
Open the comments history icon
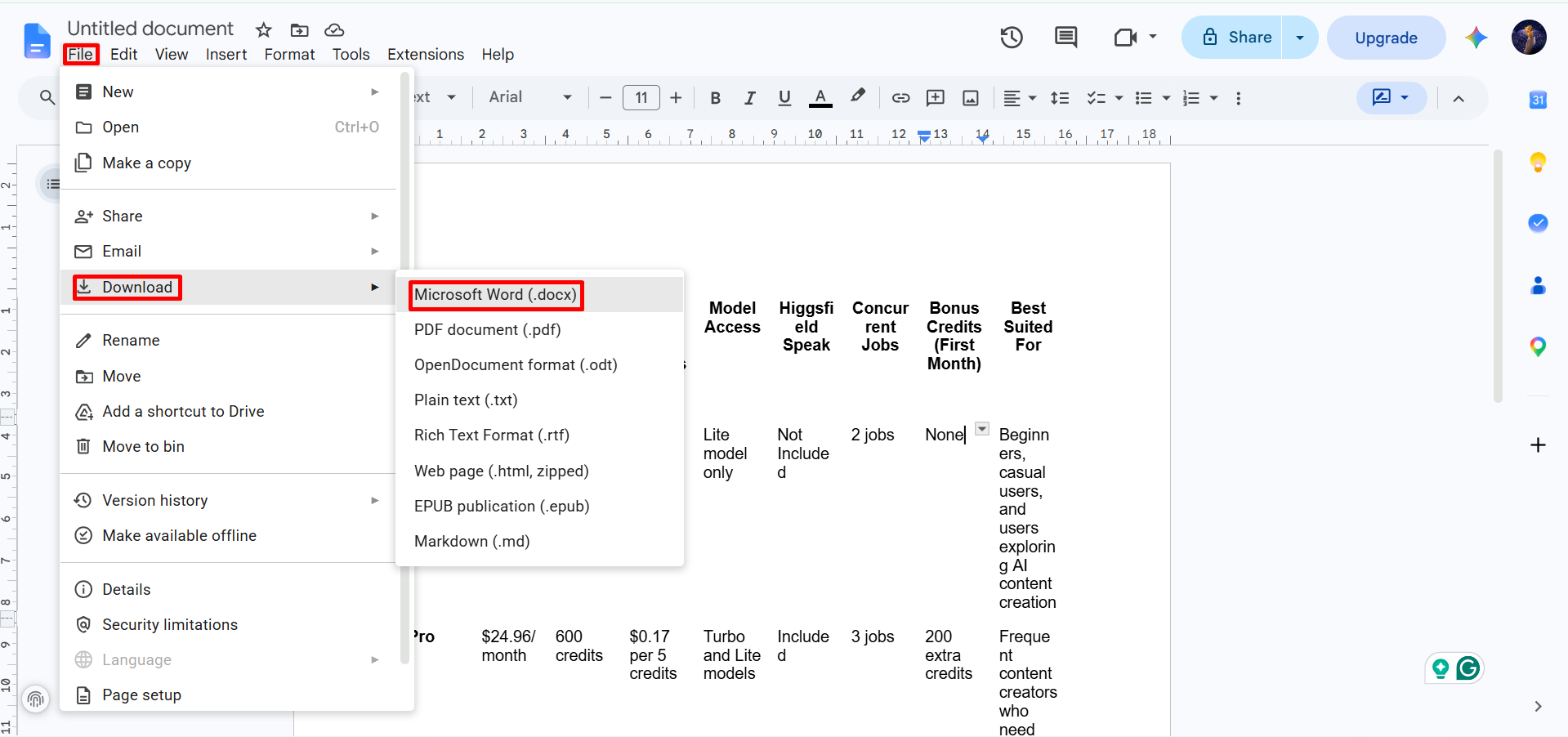pyautogui.click(x=1065, y=38)
